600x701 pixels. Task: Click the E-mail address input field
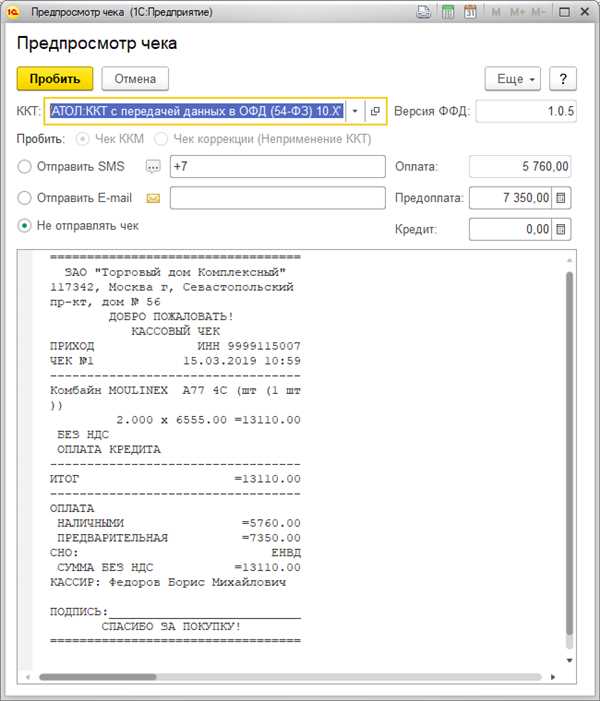click(278, 198)
